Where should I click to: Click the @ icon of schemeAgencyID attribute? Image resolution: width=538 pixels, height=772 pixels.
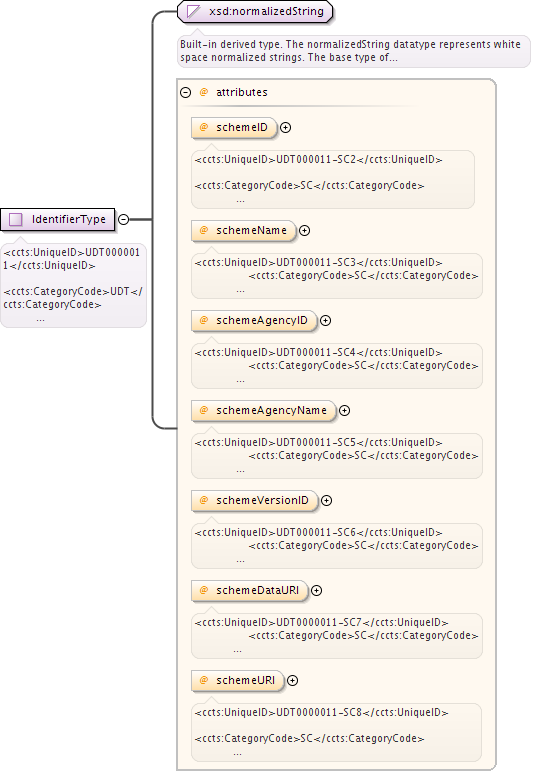point(204,321)
